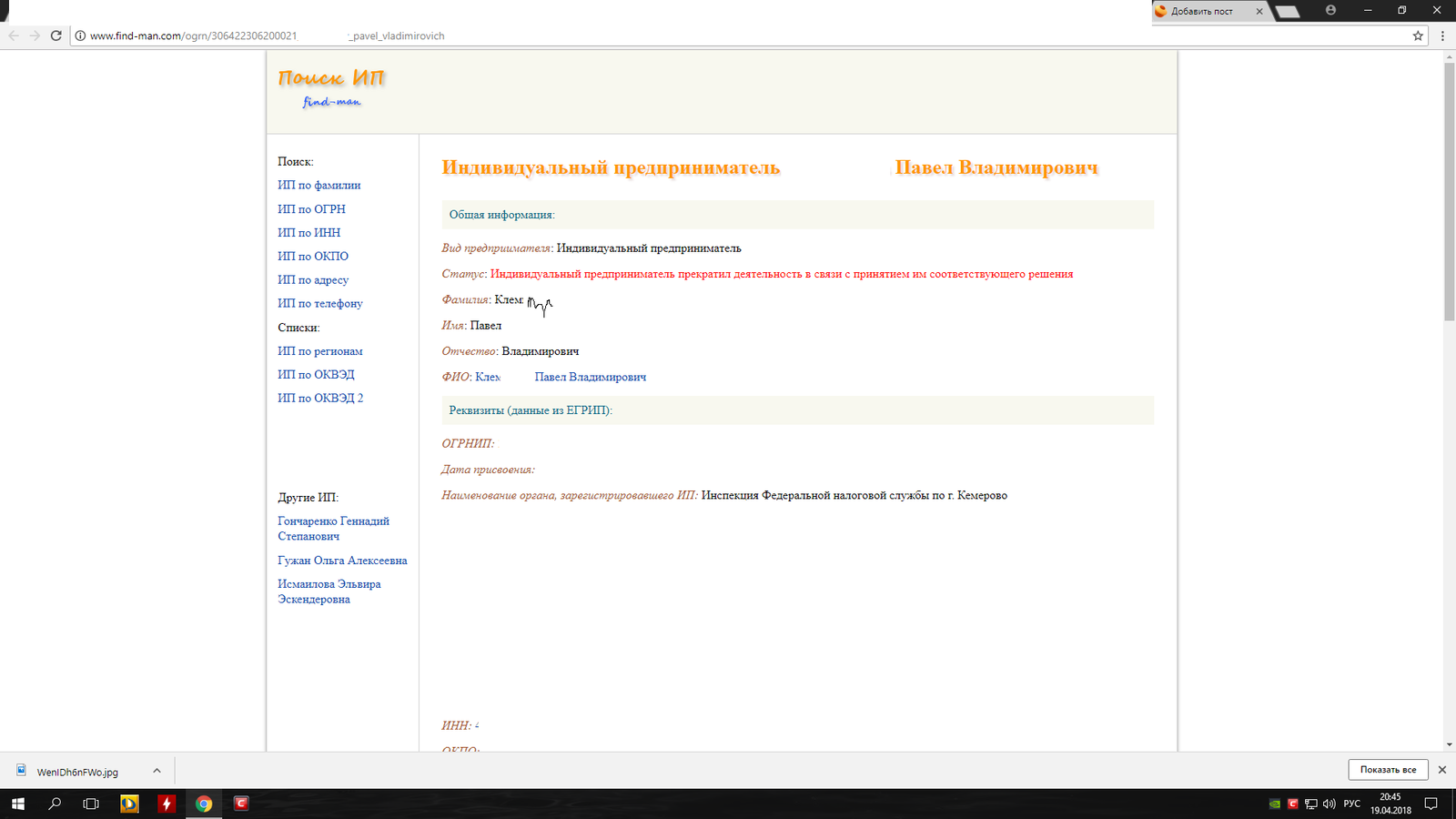Bookmark this page with star icon

(1418, 35)
